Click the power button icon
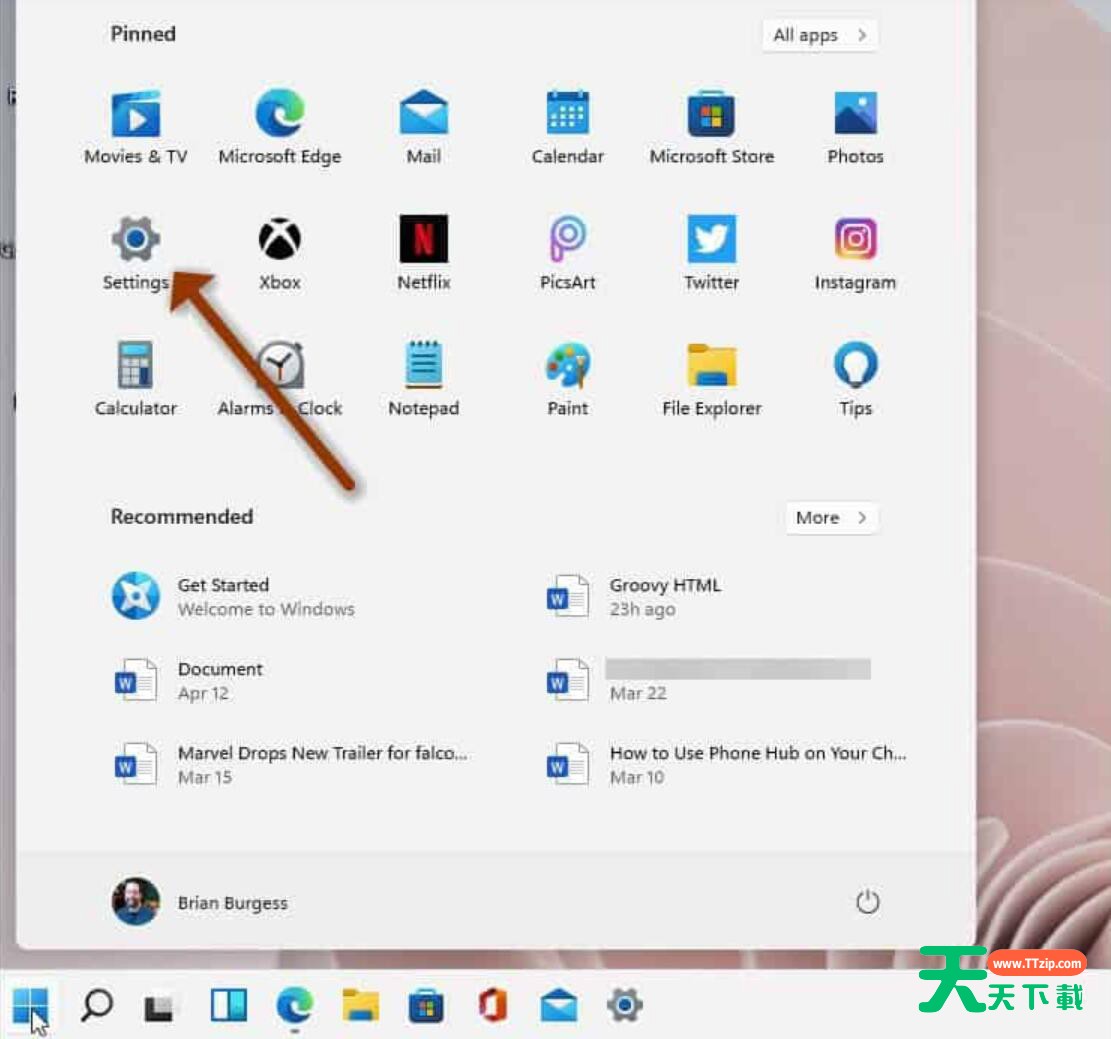The image size is (1111, 1039). (867, 902)
